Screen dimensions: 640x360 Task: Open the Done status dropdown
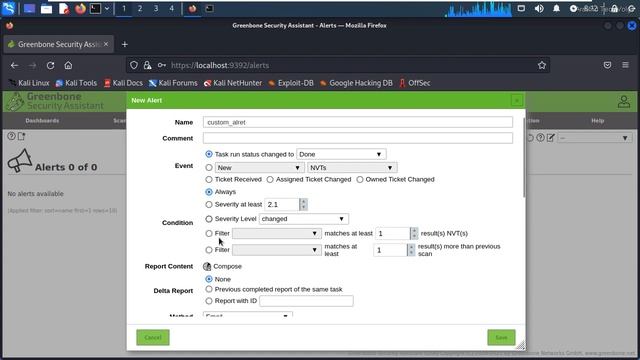[x=341, y=154]
